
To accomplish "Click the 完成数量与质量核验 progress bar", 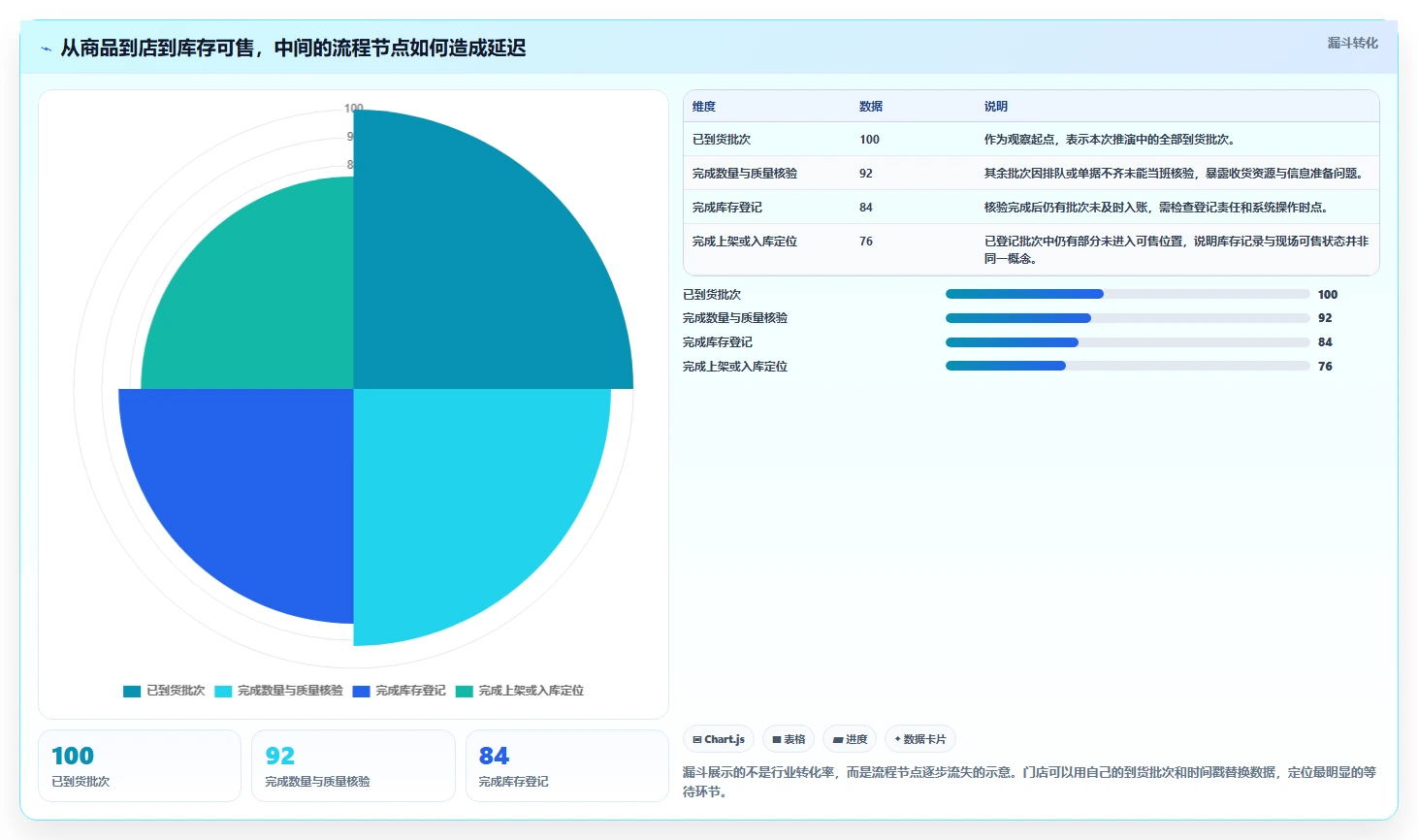I will (x=1128, y=318).
